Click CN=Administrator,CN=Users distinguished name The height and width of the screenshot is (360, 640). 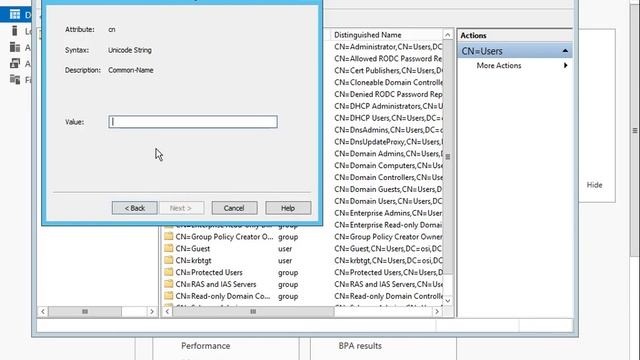pyautogui.click(x=388, y=47)
